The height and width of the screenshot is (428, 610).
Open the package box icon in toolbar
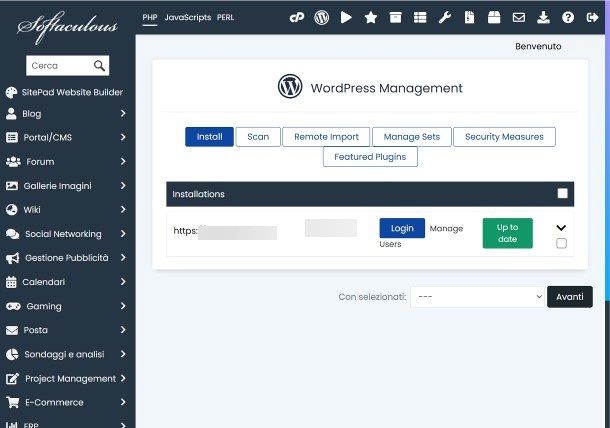click(x=494, y=18)
